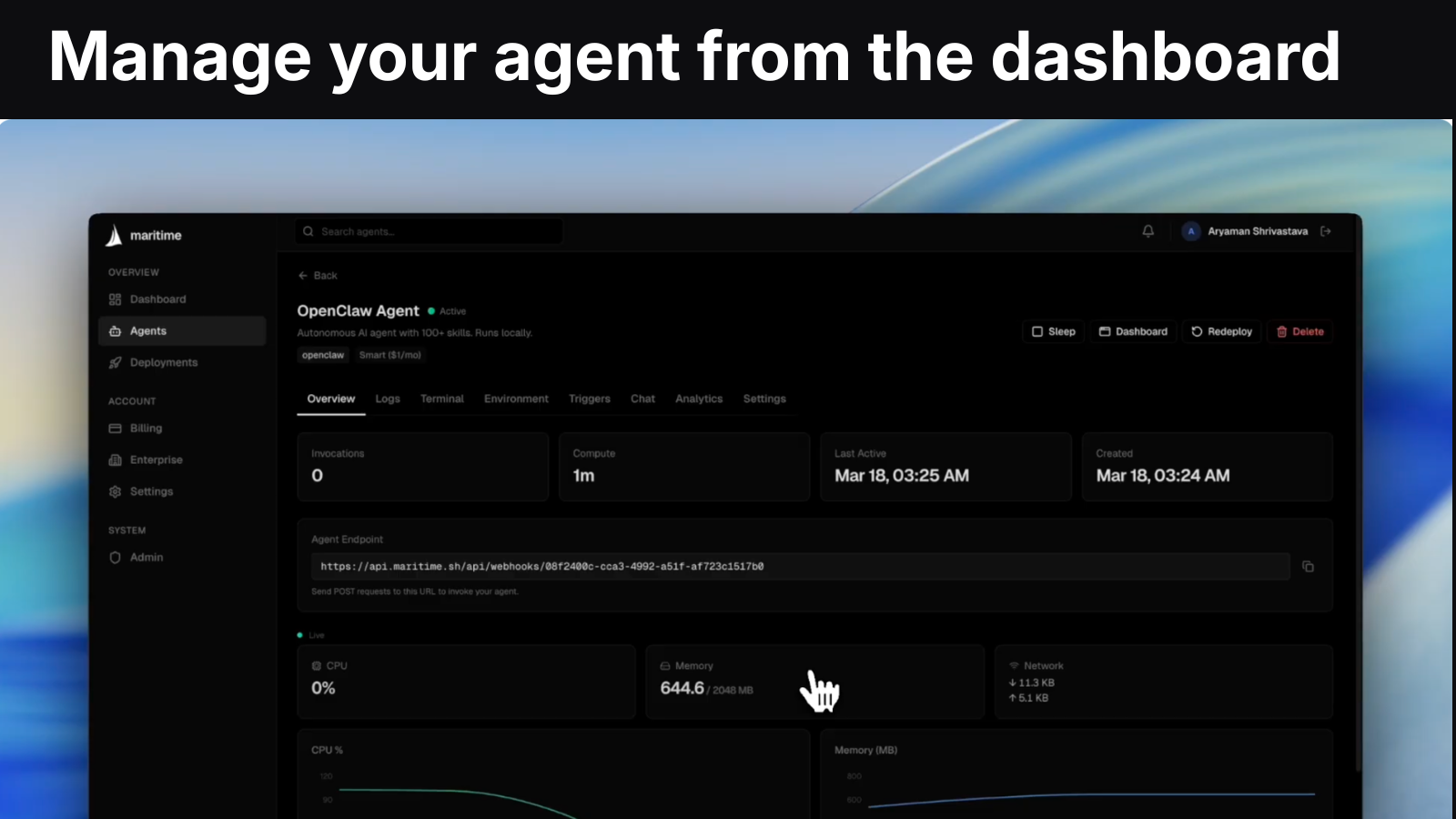Delete the OpenClaw Agent
The image size is (1456, 819).
1300,331
